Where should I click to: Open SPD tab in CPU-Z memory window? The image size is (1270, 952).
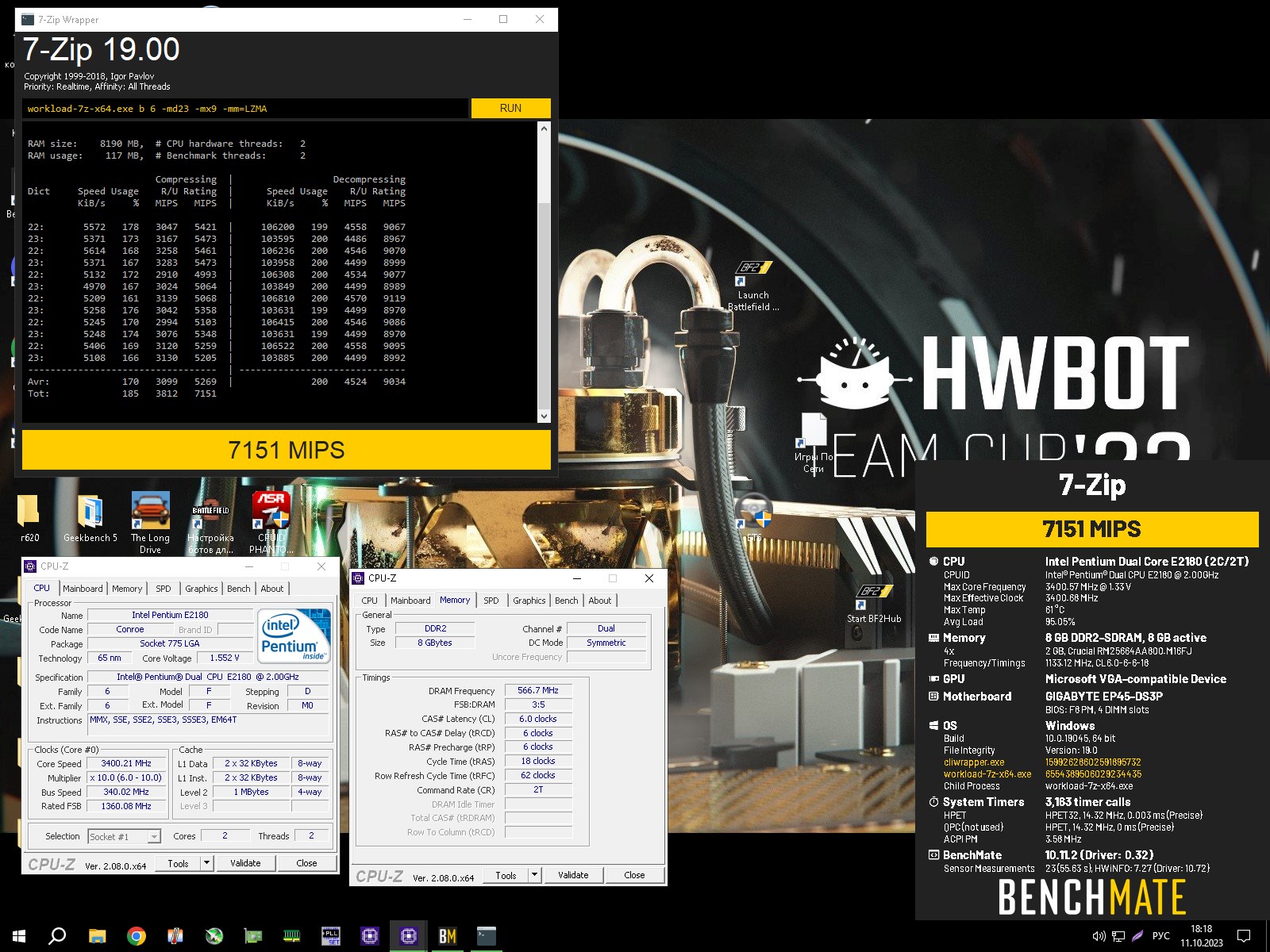point(491,601)
